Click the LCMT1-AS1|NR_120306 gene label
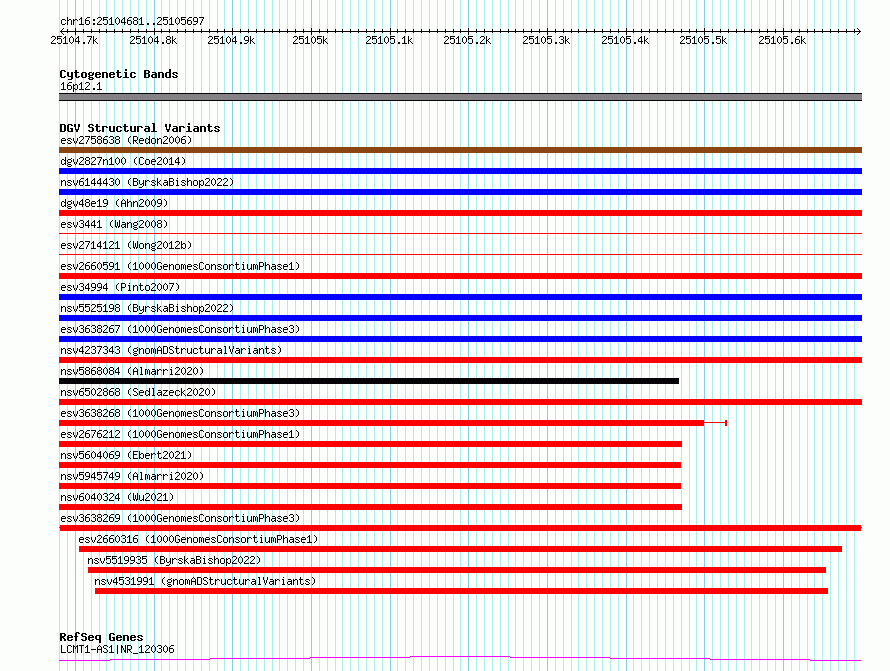Image resolution: width=890 pixels, height=671 pixels. click(117, 649)
